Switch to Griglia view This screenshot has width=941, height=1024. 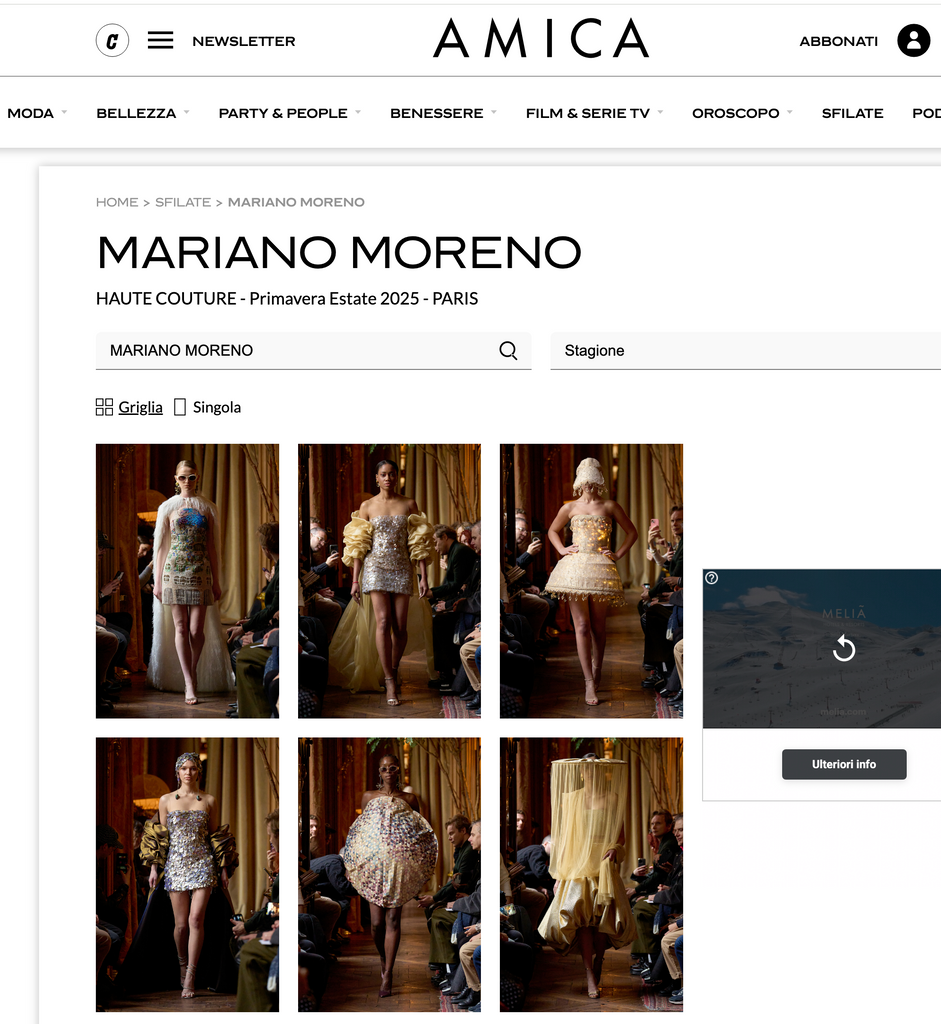point(140,408)
